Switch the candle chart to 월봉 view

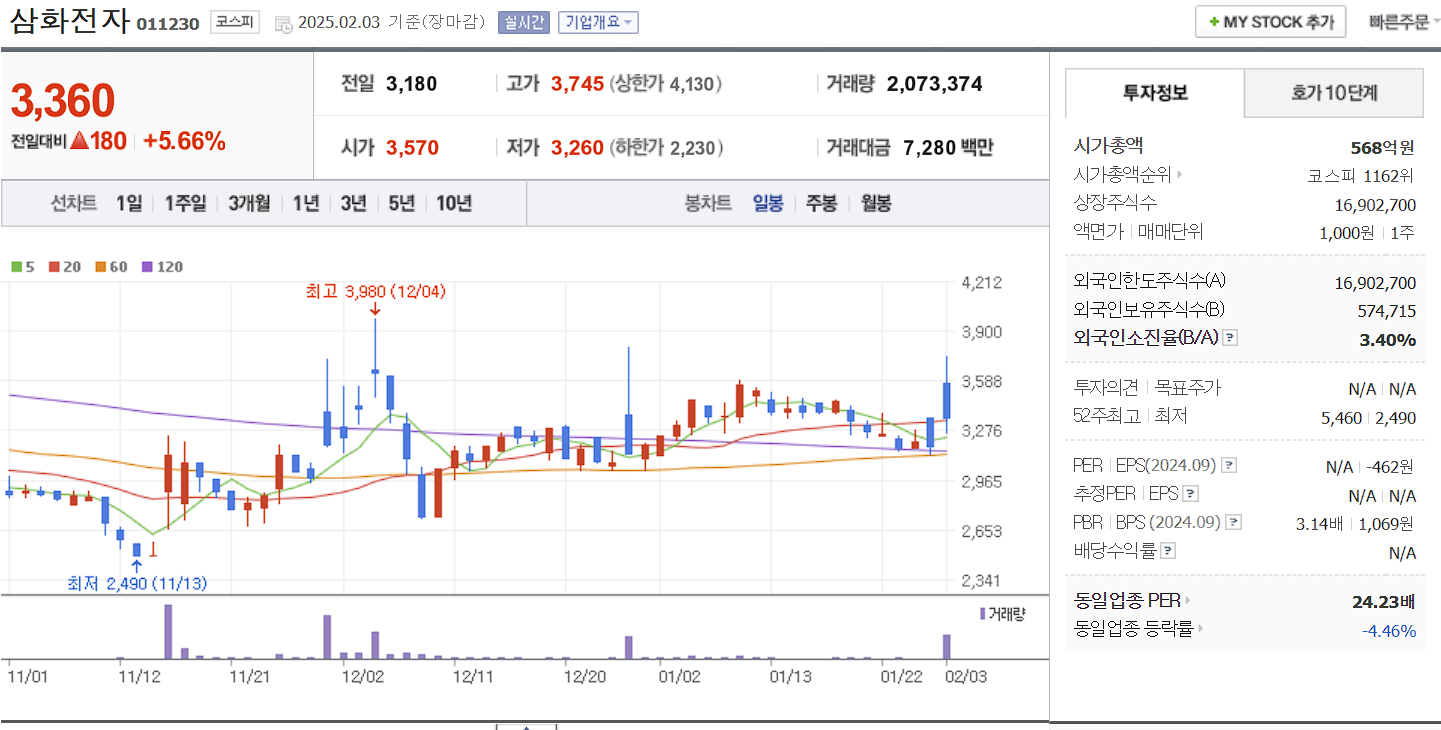coord(874,203)
